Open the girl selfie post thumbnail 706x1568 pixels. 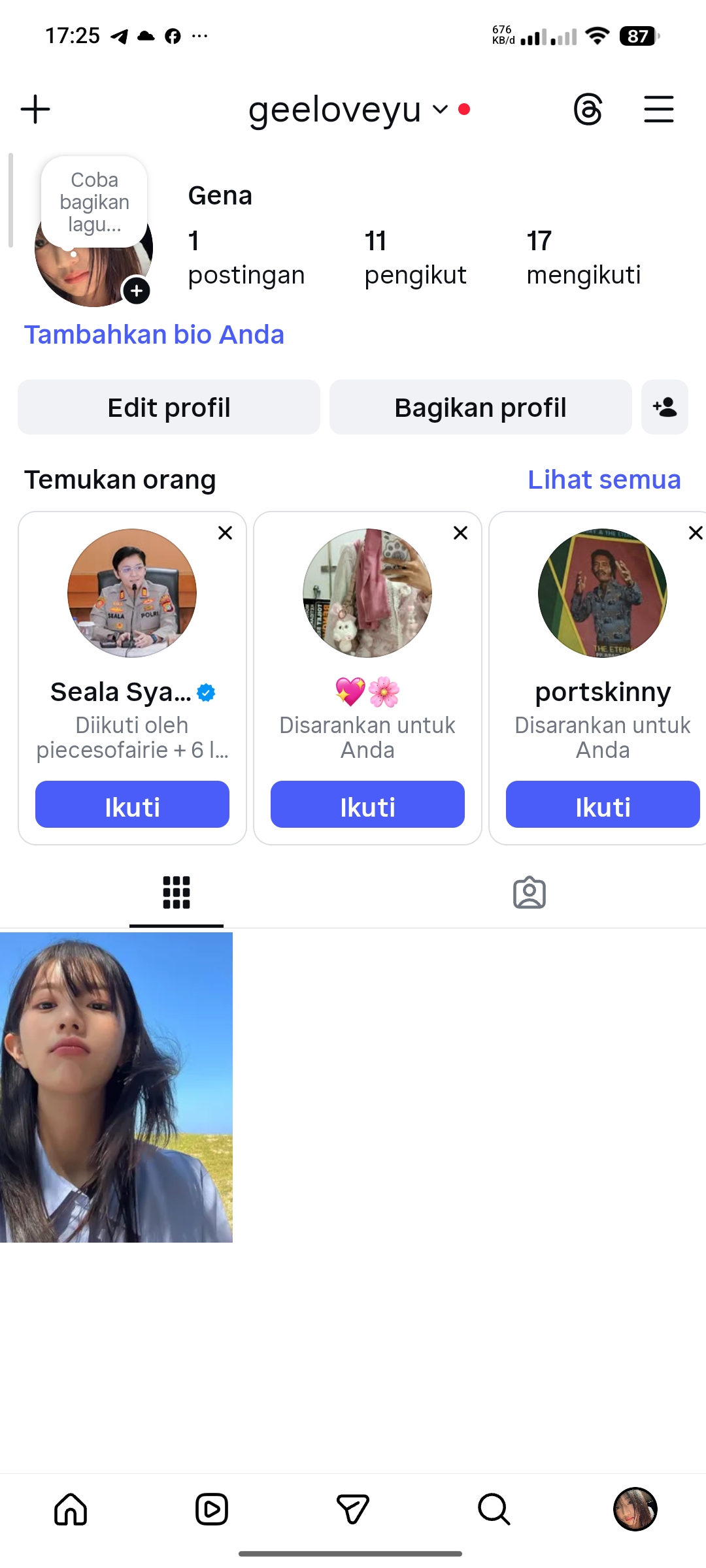[x=116, y=1087]
